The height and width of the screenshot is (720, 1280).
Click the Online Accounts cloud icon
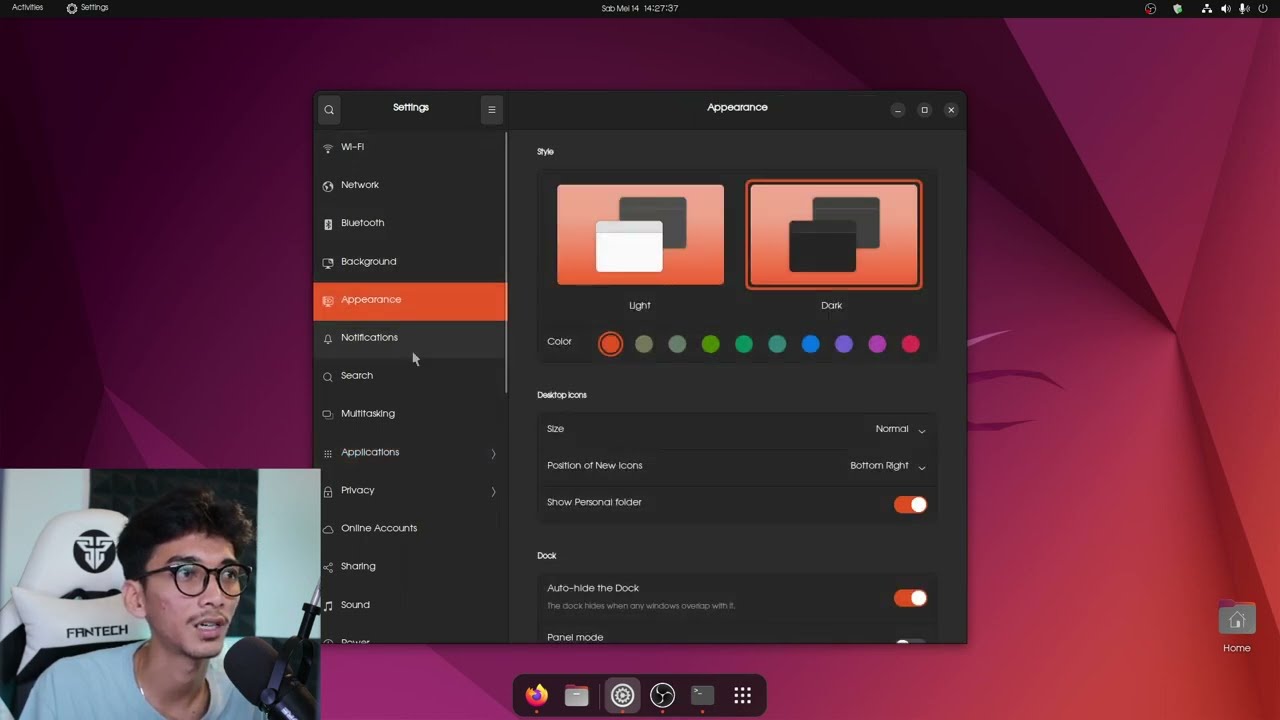[328, 530]
